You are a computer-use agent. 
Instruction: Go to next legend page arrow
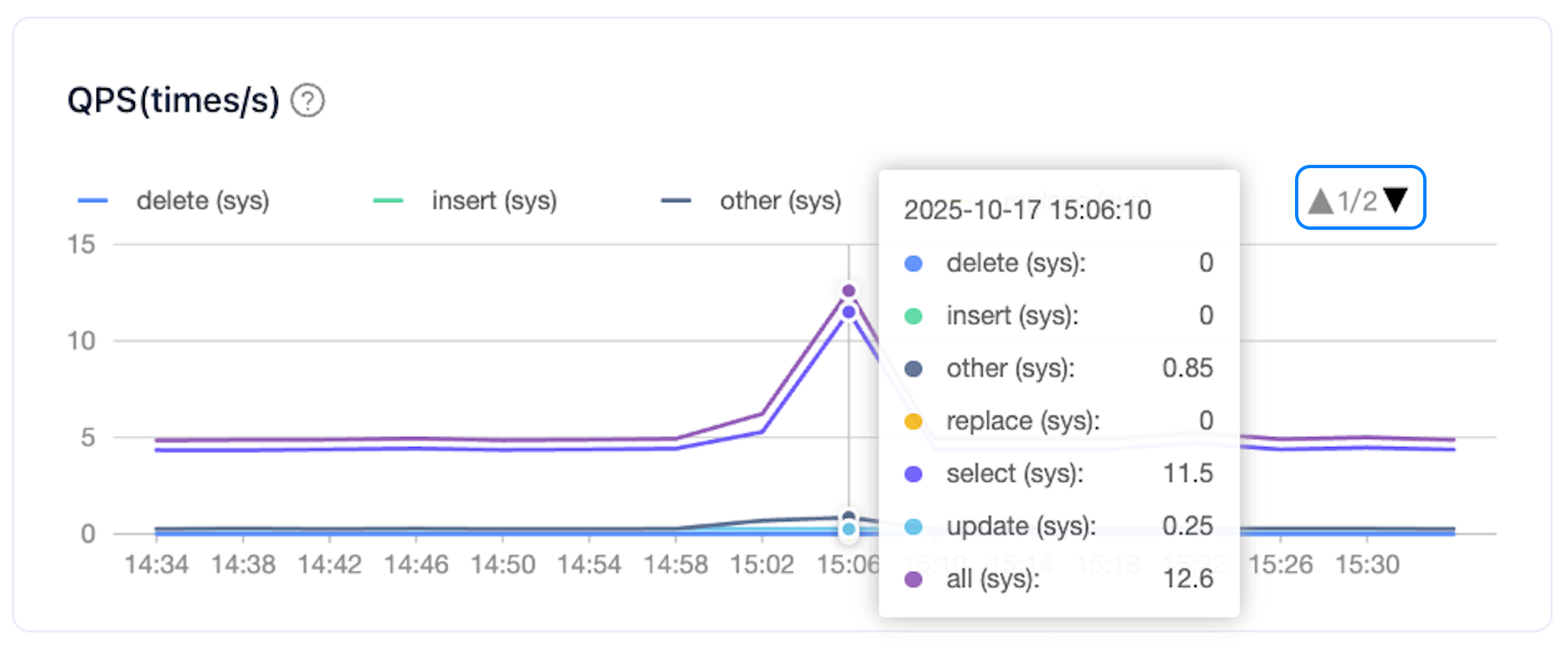pyautogui.click(x=1396, y=200)
